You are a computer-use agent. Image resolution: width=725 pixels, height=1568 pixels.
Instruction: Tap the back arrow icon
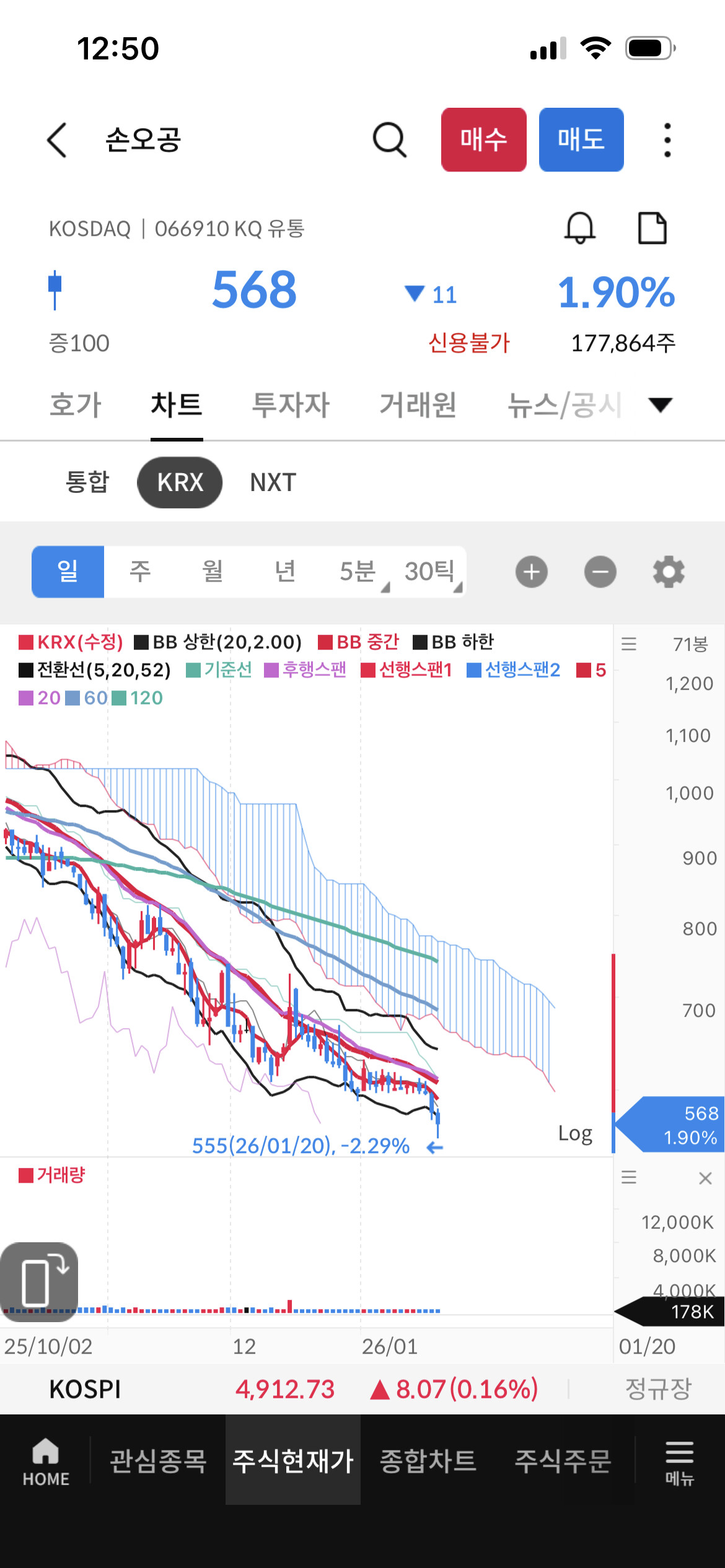point(57,140)
